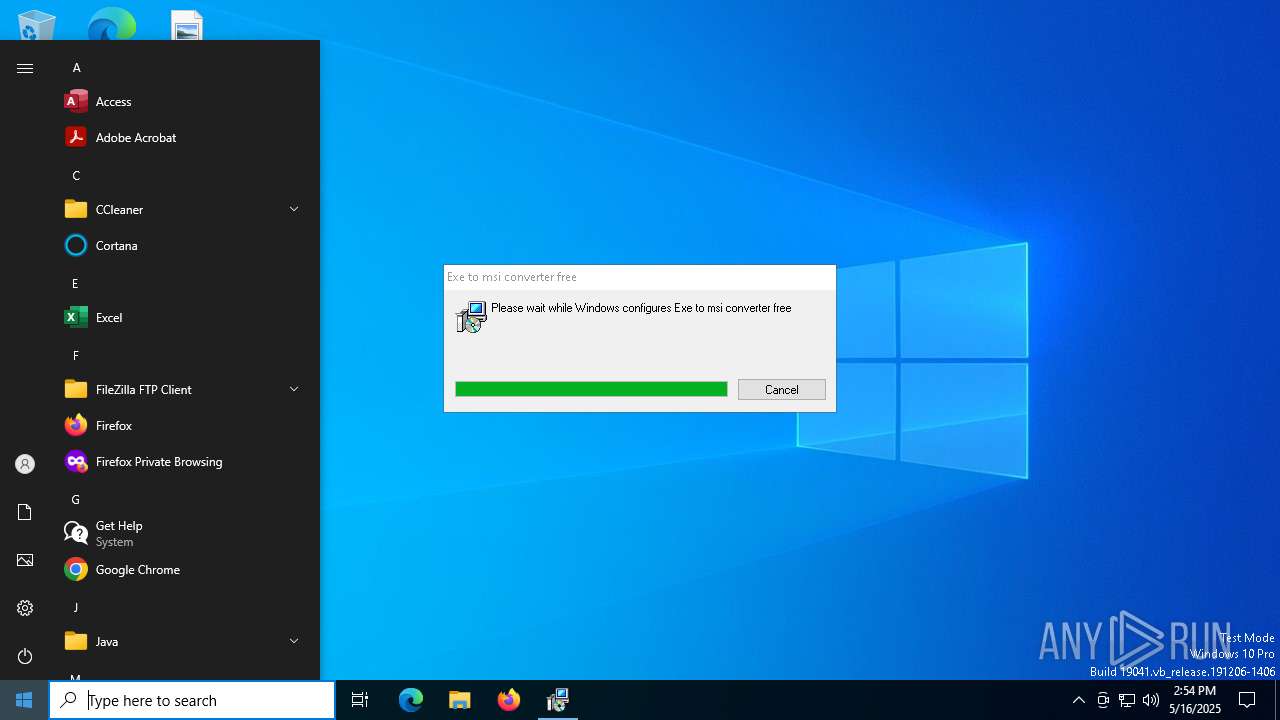Click the Windows Start button
The image size is (1280, 720).
pos(24,700)
